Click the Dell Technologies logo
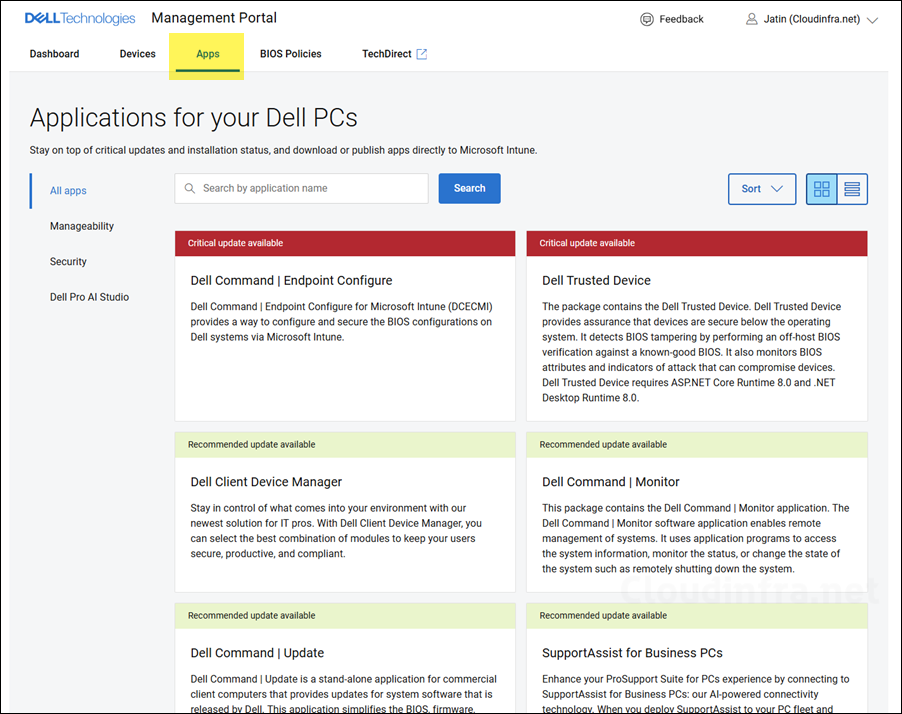This screenshot has width=902, height=714. 80,18
